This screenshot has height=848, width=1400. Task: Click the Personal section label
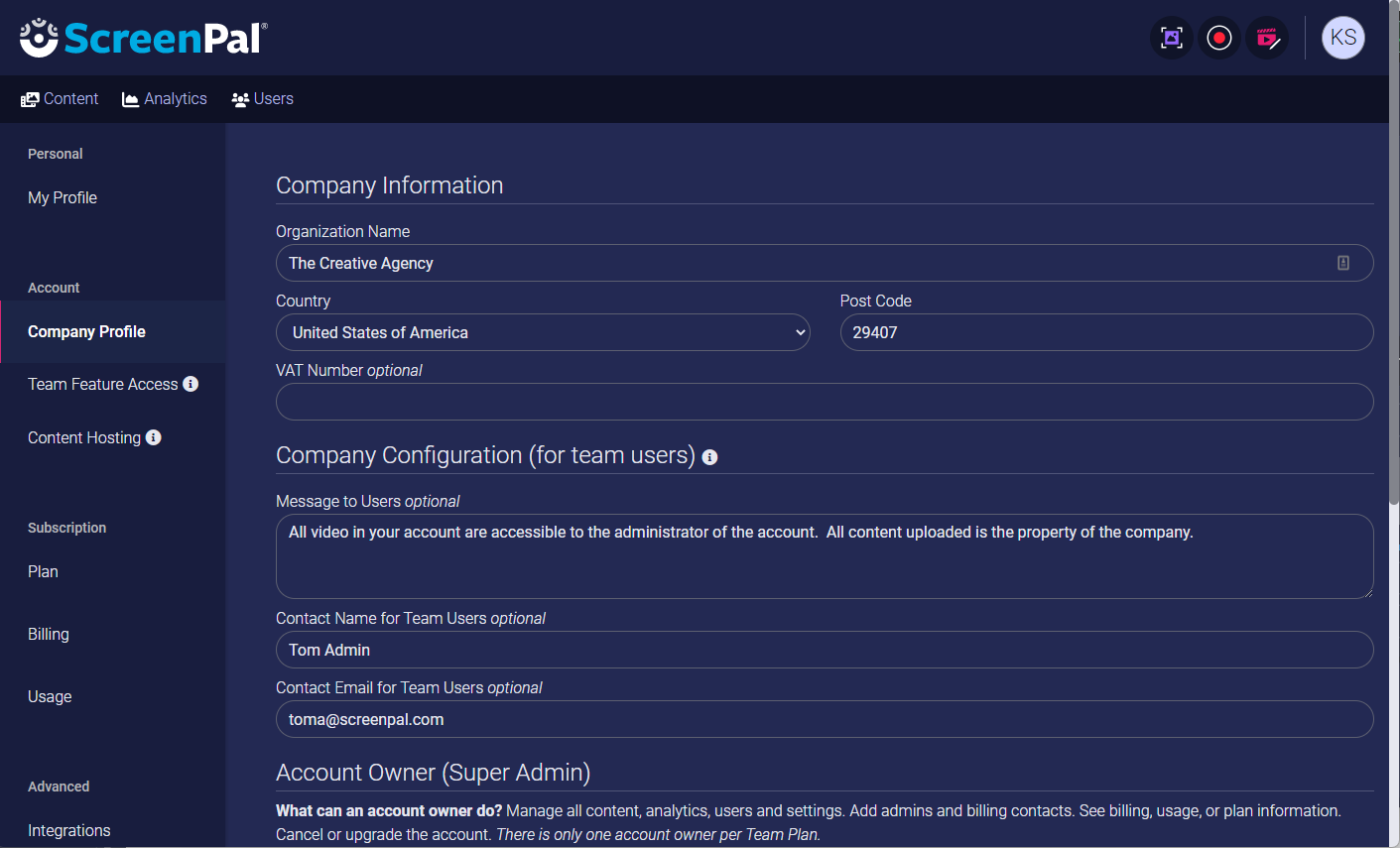pyautogui.click(x=56, y=154)
